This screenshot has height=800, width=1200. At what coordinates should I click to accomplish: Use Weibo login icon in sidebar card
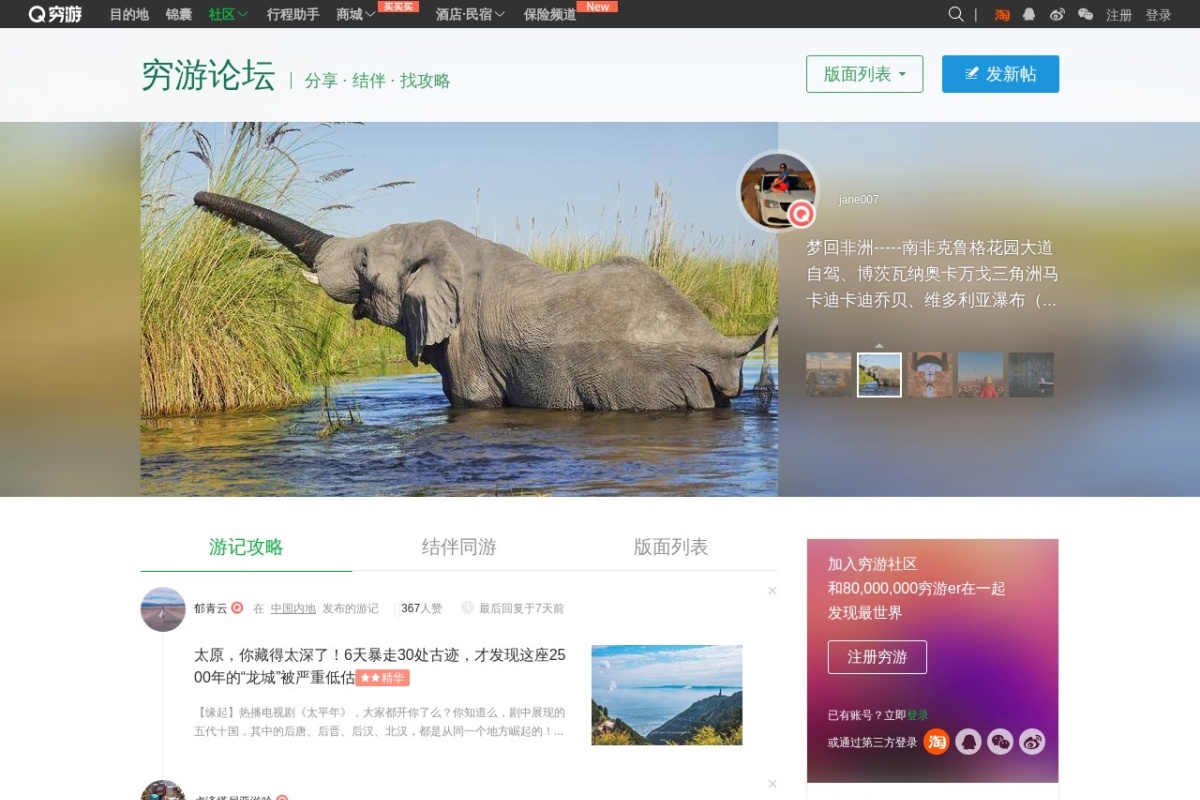tap(1032, 742)
